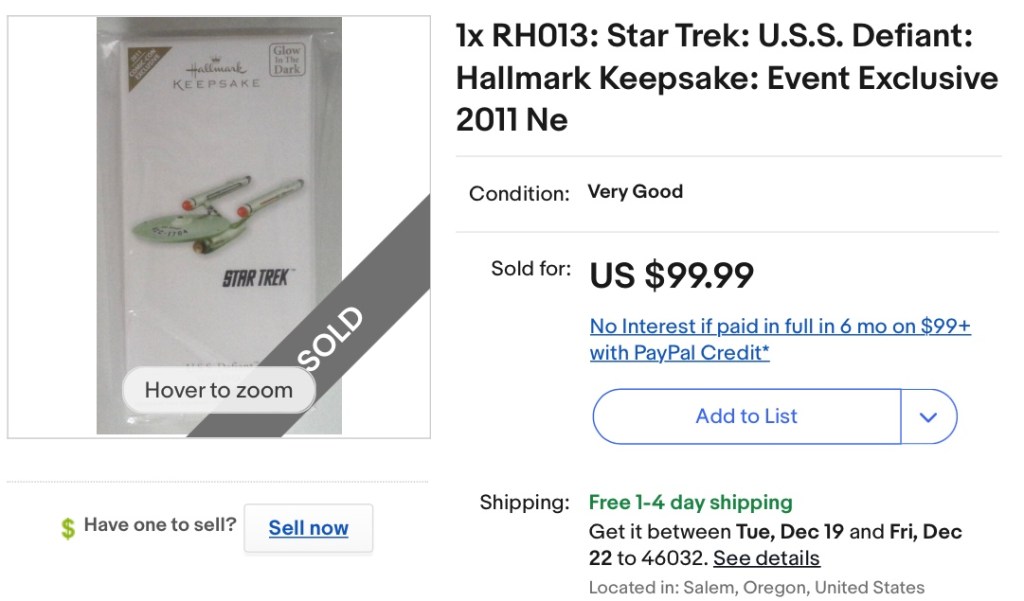The height and width of the screenshot is (601, 1024).
Task: Click the Located in Salem, Oregon text
Action: click(756, 587)
